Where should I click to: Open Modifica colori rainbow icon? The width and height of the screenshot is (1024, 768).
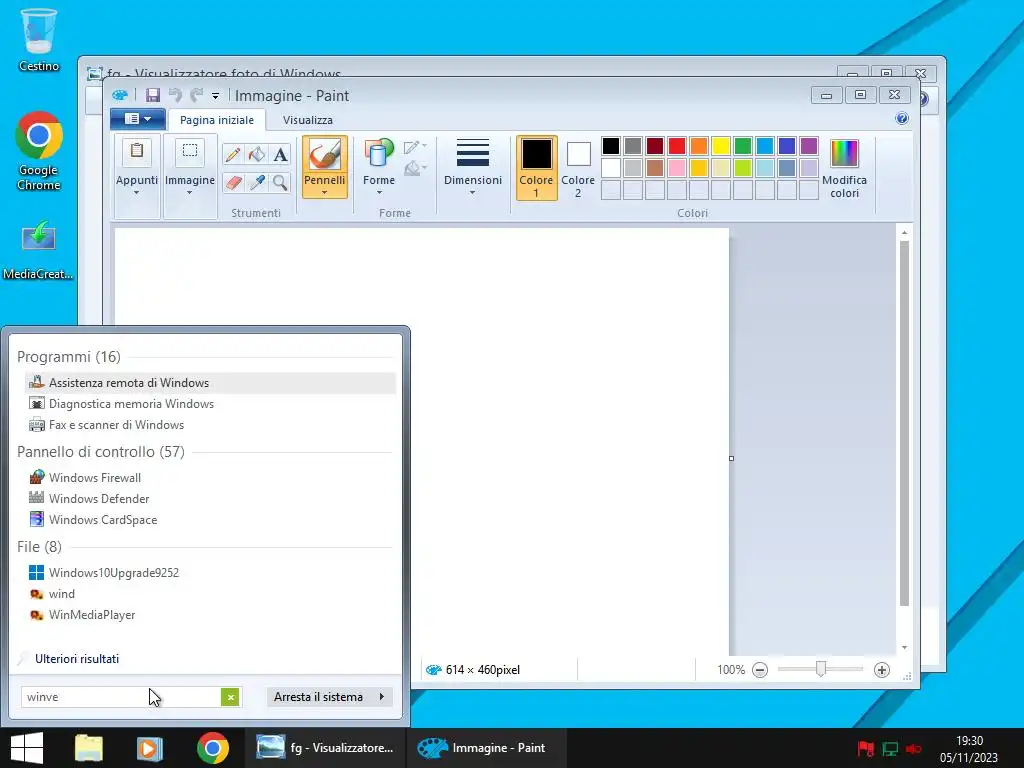point(844,153)
